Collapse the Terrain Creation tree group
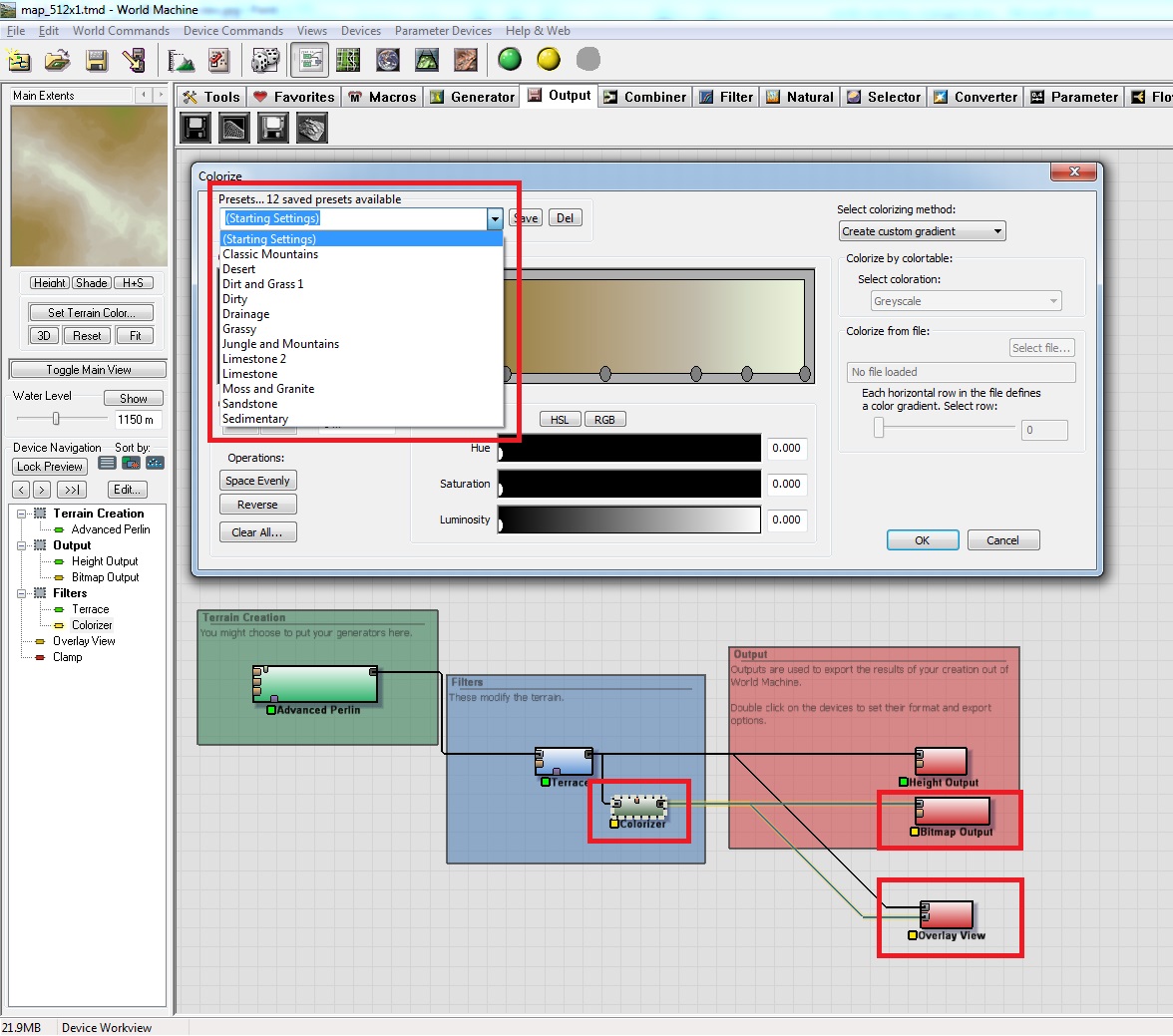1173x1036 pixels. (21, 514)
